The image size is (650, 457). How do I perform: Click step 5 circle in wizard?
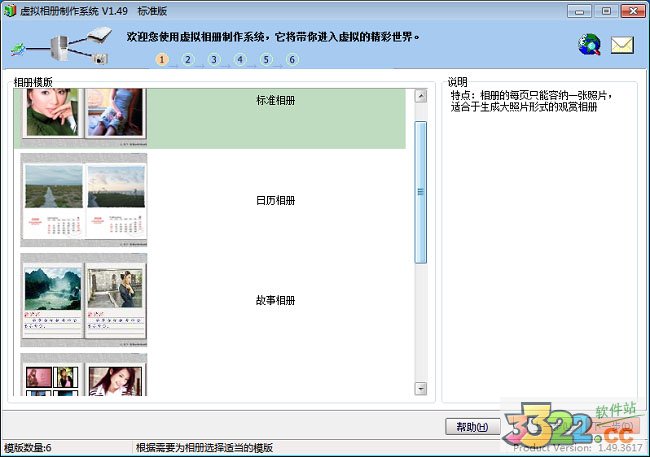tap(266, 60)
